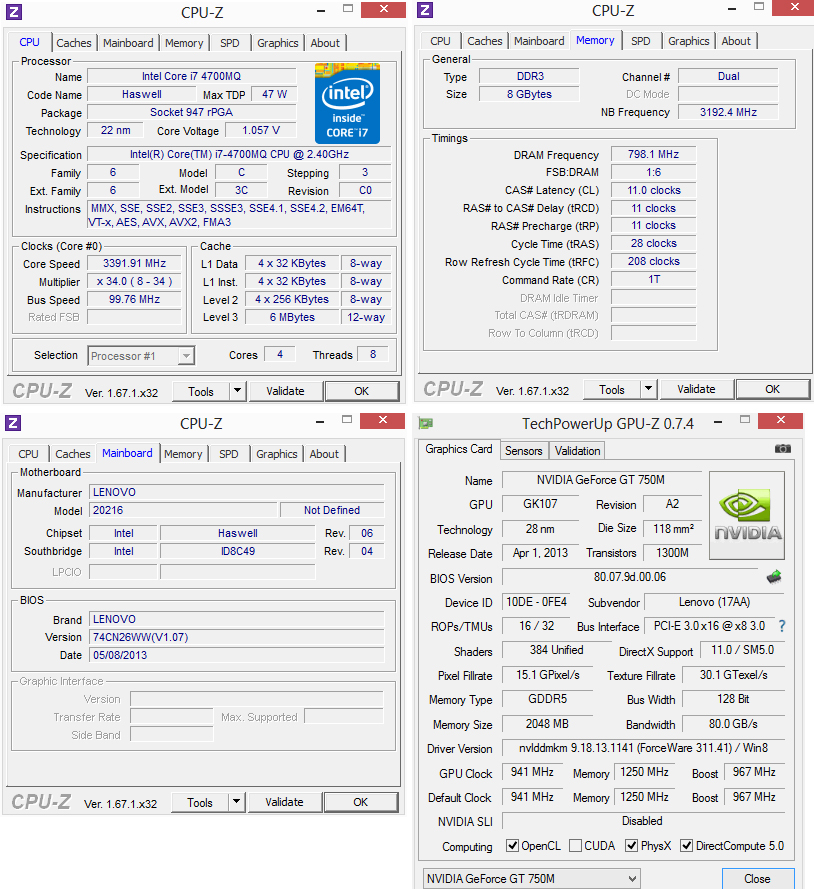Viewport: 814px width, 889px height.
Task: Launch the PCI-E render test question mark icon
Action: 781,626
